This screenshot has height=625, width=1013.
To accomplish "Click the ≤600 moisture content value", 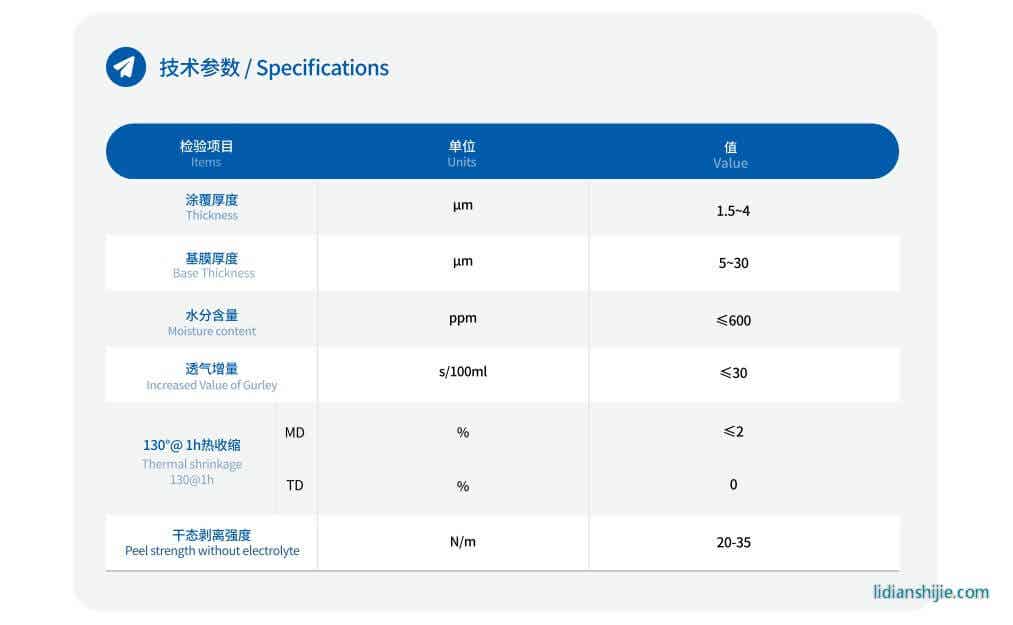I will click(731, 320).
